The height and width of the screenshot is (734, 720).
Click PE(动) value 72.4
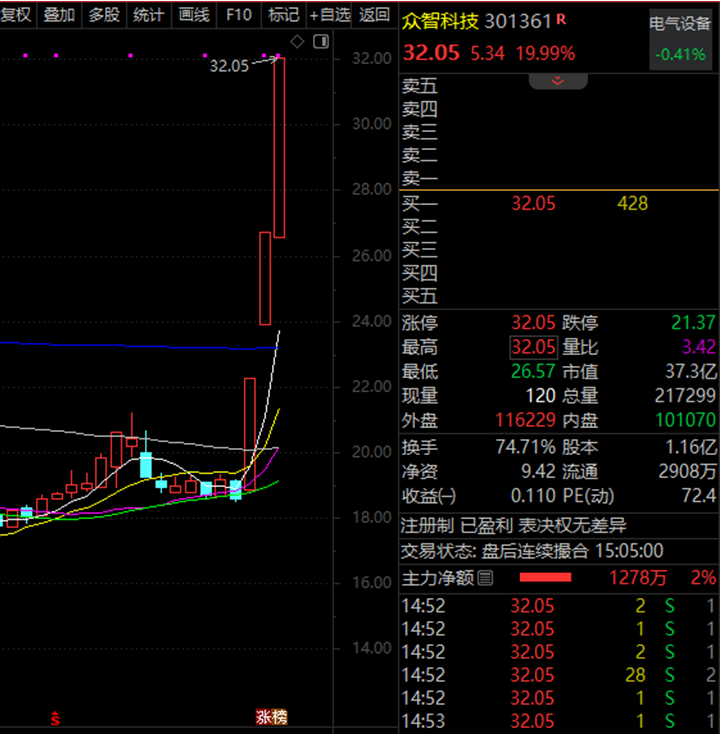click(699, 496)
